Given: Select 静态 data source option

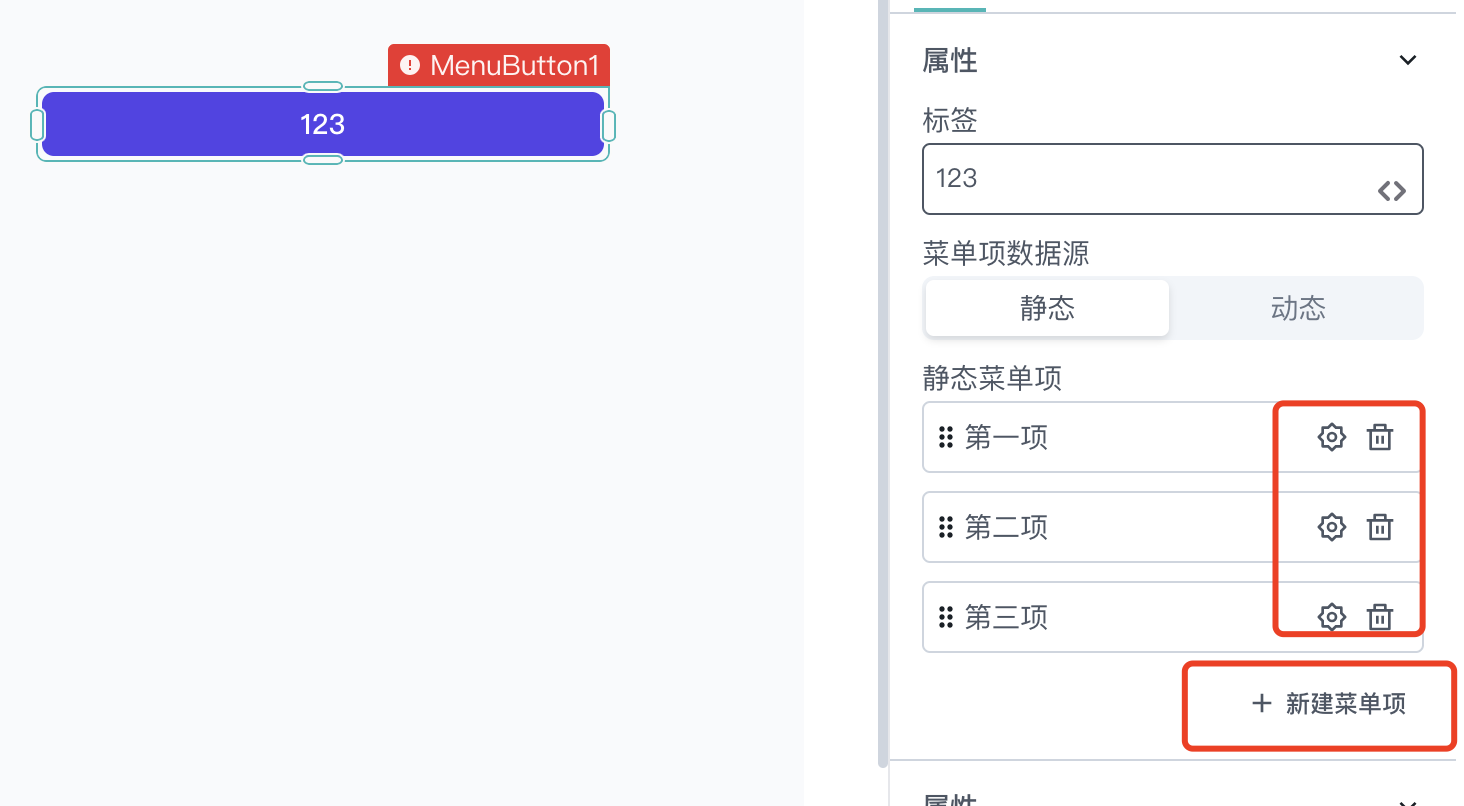Looking at the screenshot, I should (x=1047, y=308).
